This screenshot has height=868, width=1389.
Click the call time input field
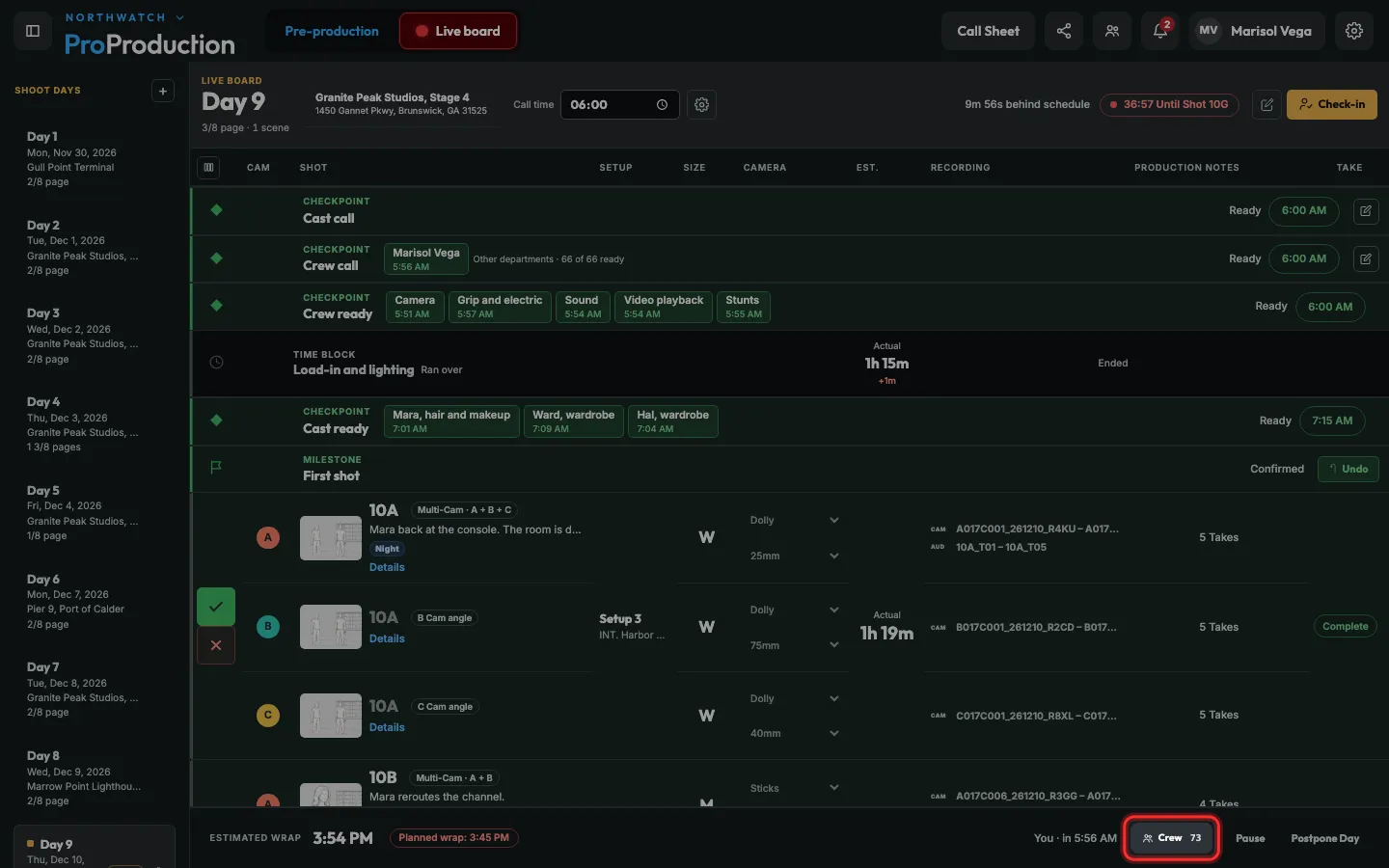coord(620,104)
